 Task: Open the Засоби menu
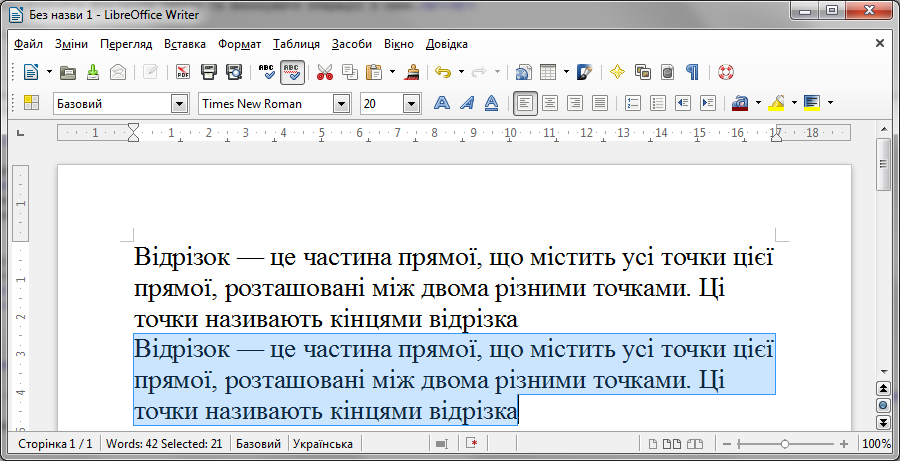click(x=352, y=44)
